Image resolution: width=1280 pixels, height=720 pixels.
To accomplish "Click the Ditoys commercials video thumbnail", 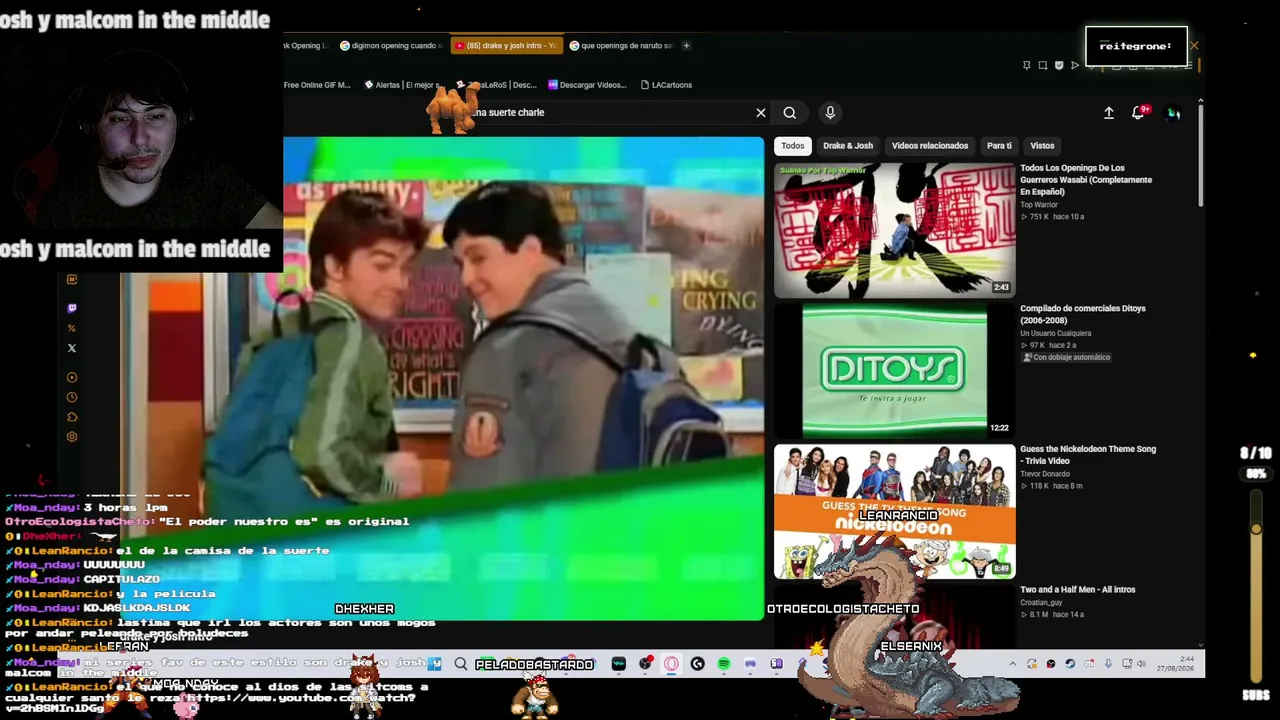I will (x=894, y=371).
